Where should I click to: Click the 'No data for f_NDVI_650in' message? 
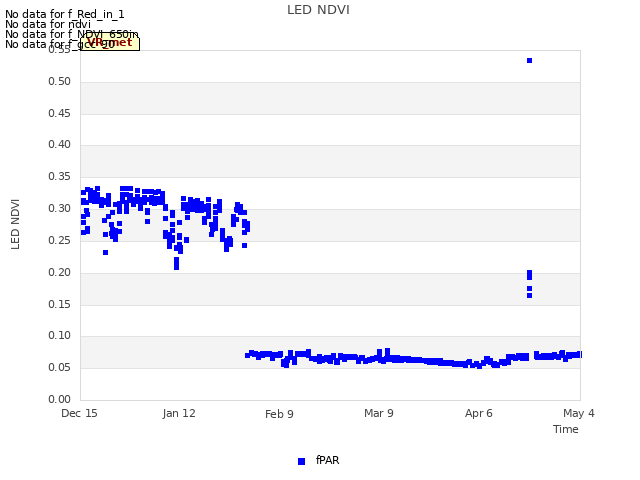[x=72, y=34]
